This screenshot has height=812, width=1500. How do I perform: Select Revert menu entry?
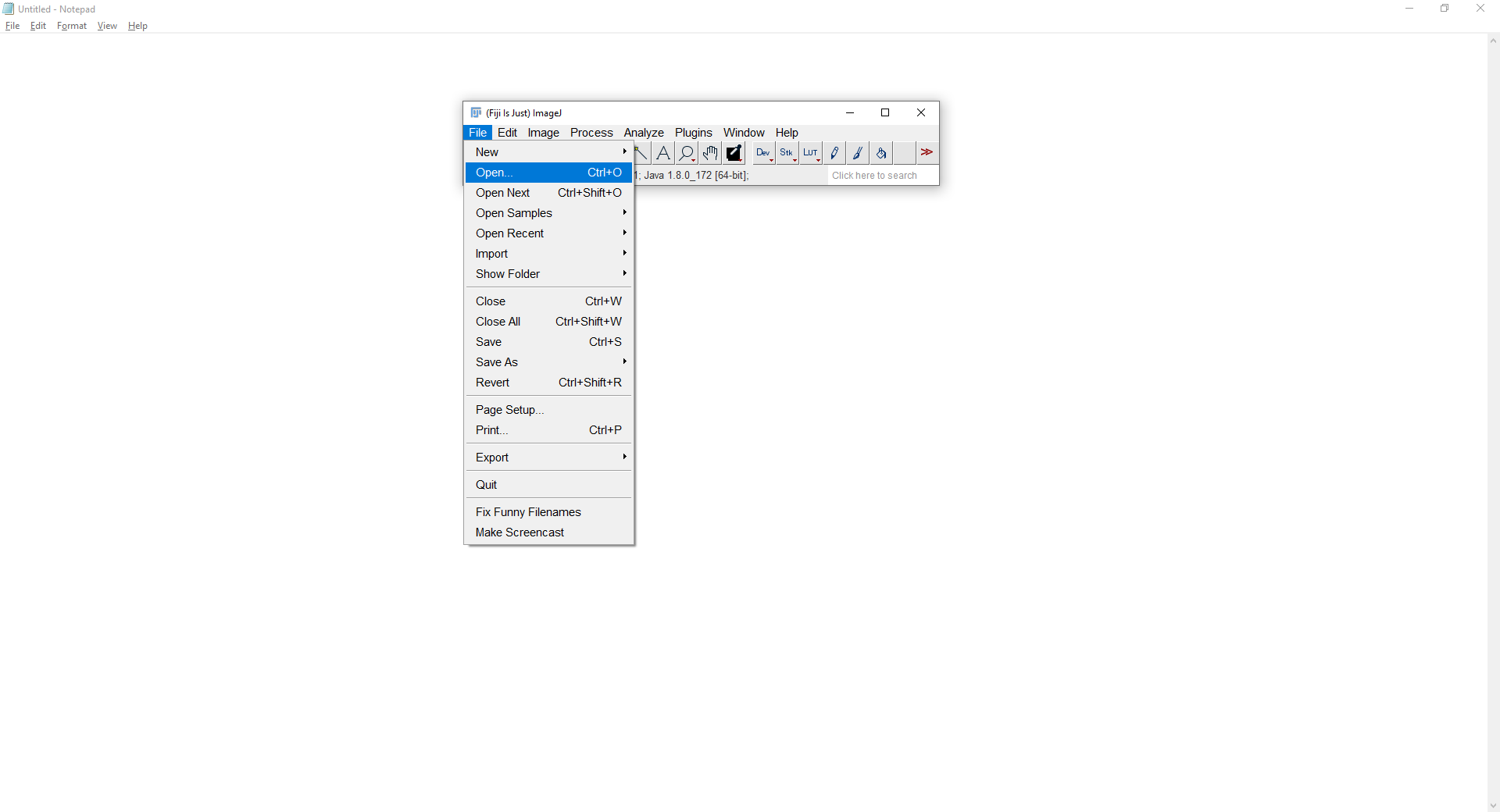[548, 383]
